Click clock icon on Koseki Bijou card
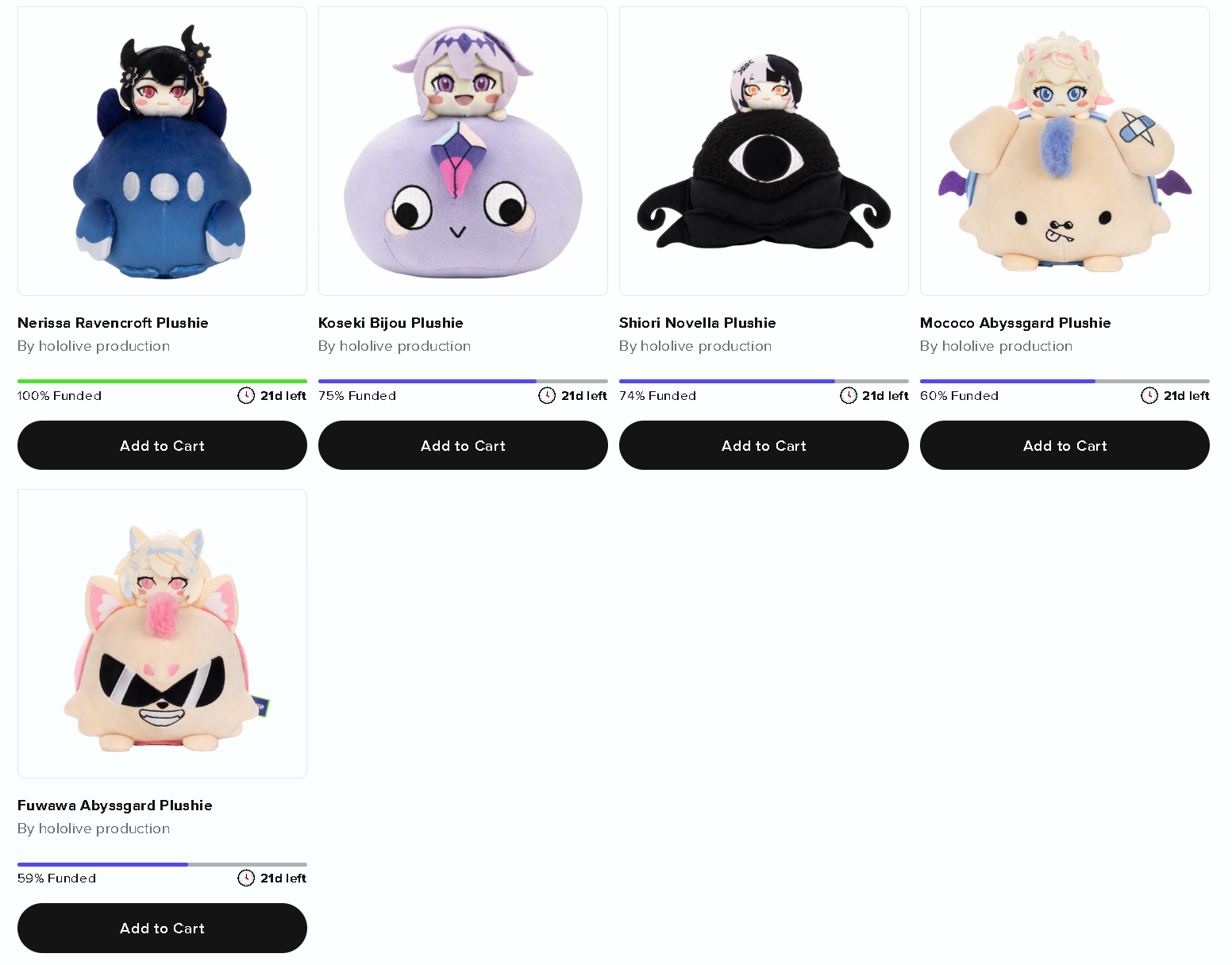This screenshot has width=1232, height=965. point(547,395)
